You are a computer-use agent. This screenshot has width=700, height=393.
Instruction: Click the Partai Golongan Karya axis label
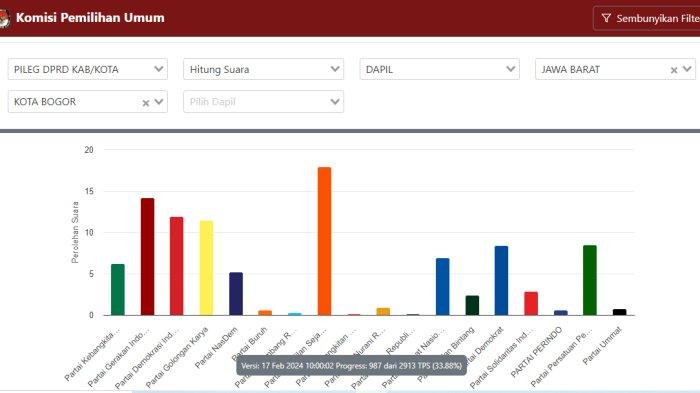pyautogui.click(x=177, y=357)
